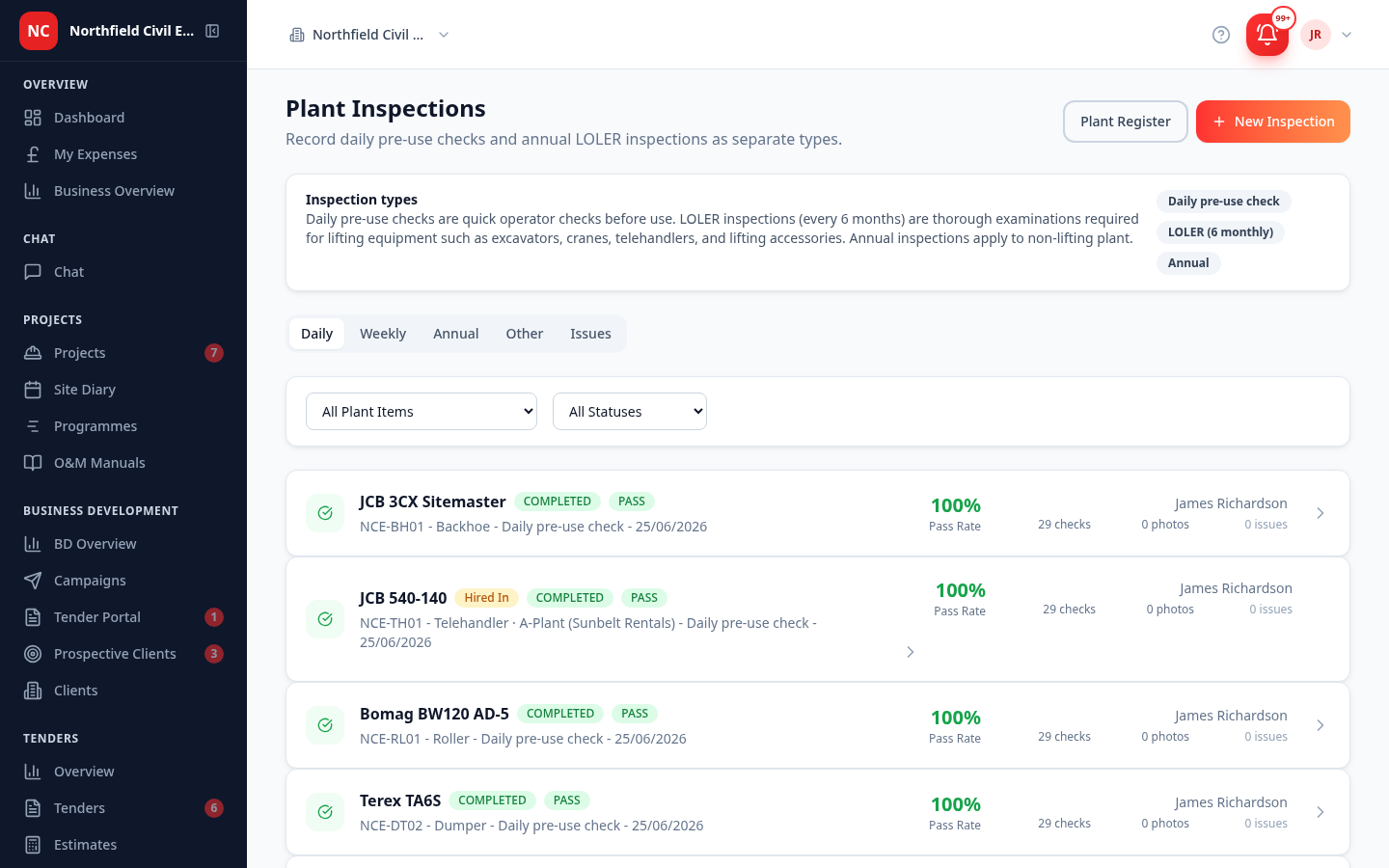Click building icon in top bar
1389x868 pixels.
pos(297,35)
